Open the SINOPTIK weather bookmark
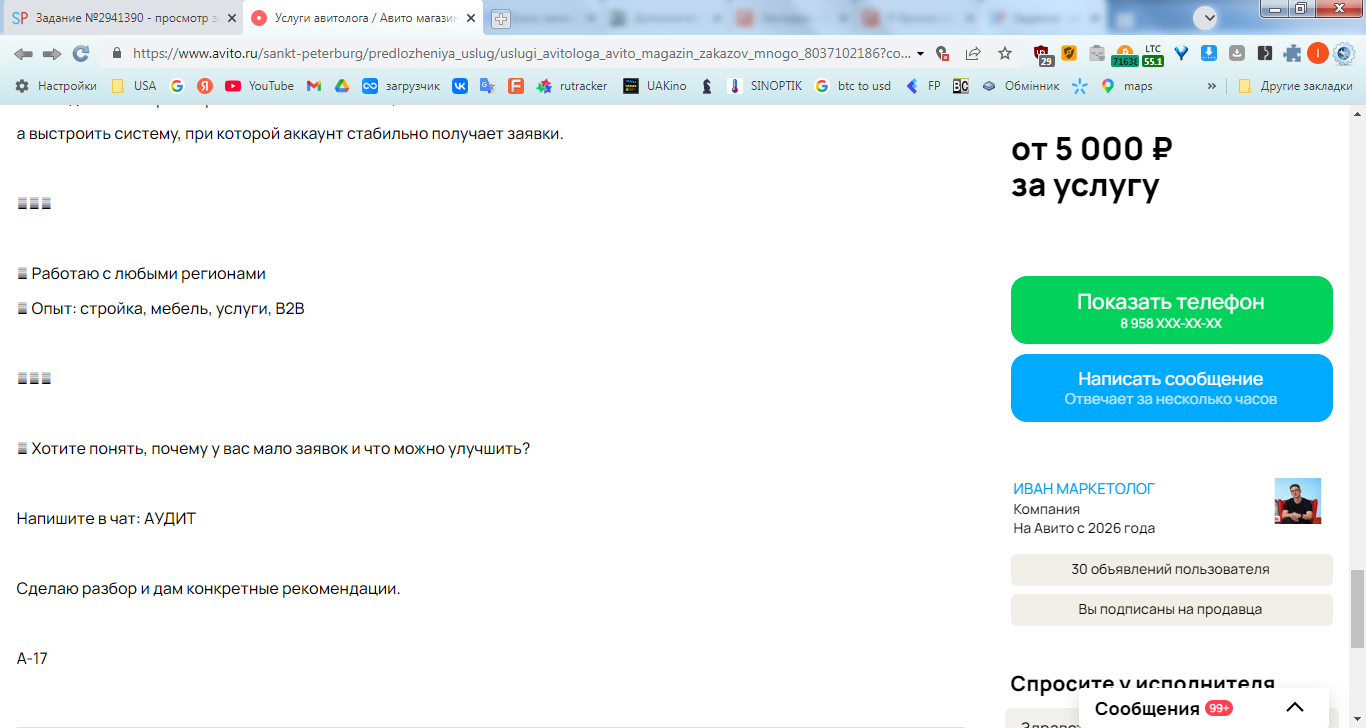1366x728 pixels. pos(765,86)
